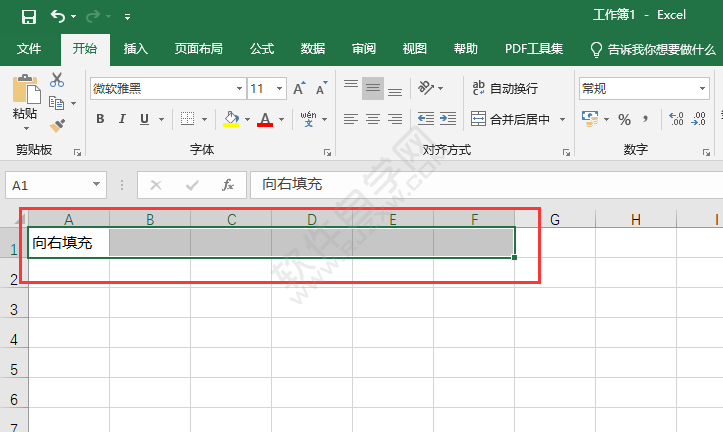Open the Customize Quick Access Toolbar arrow
Screen dimensions: 723x432
click(127, 17)
